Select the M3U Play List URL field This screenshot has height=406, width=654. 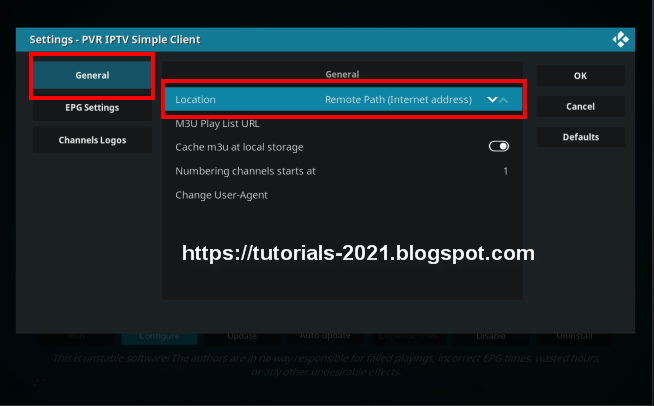(343, 124)
